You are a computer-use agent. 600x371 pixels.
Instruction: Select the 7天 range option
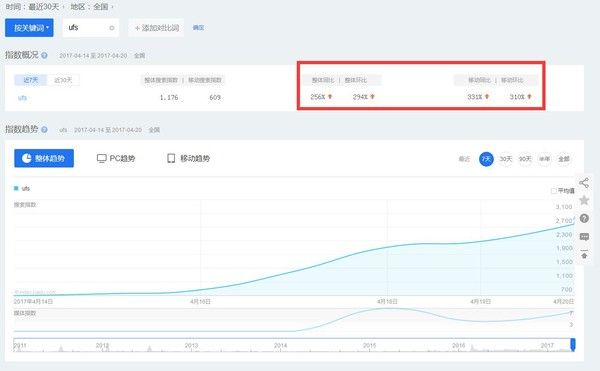pyautogui.click(x=486, y=159)
